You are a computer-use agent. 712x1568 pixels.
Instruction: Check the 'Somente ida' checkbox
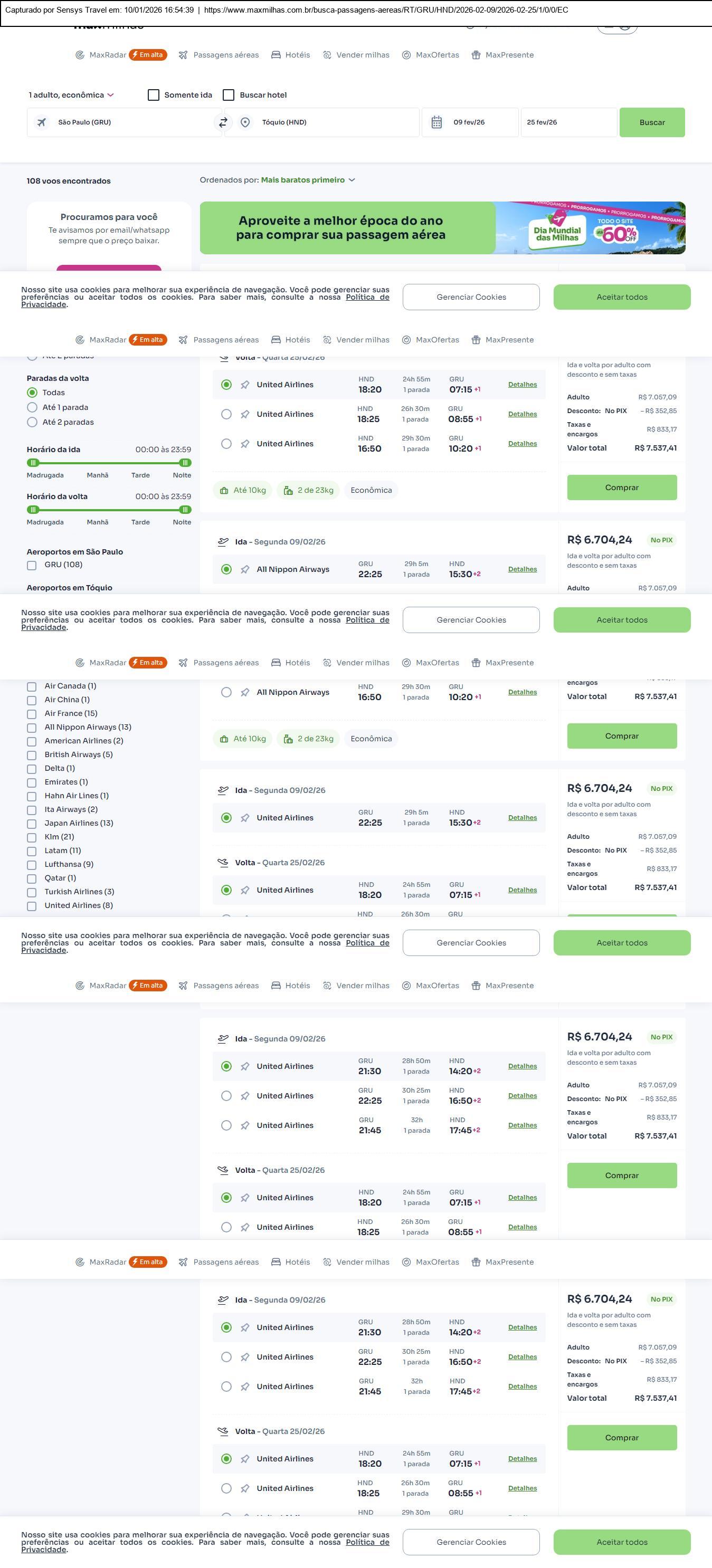tap(154, 95)
